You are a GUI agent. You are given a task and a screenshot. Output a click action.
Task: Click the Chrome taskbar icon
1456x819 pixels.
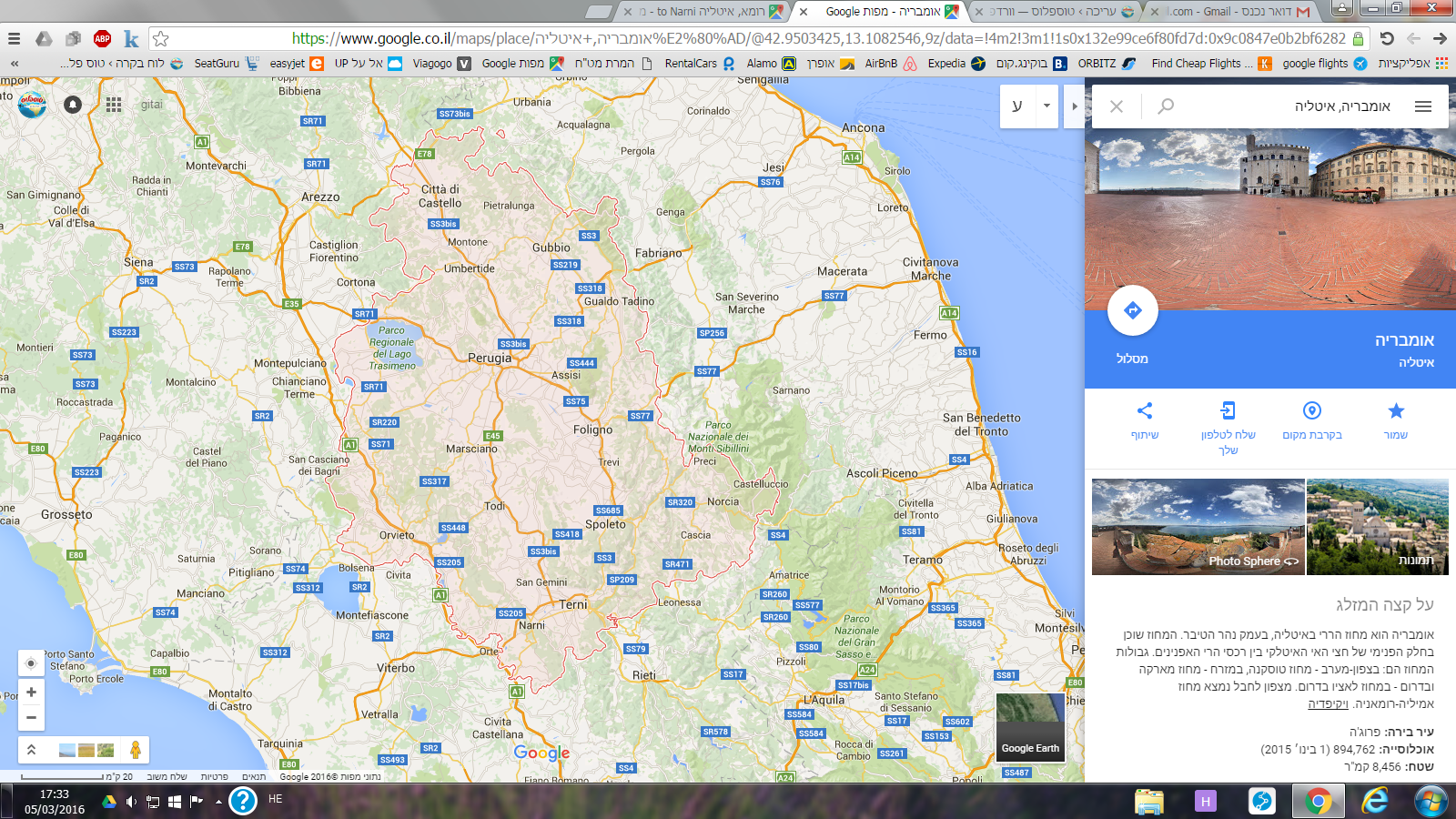[x=1318, y=801]
